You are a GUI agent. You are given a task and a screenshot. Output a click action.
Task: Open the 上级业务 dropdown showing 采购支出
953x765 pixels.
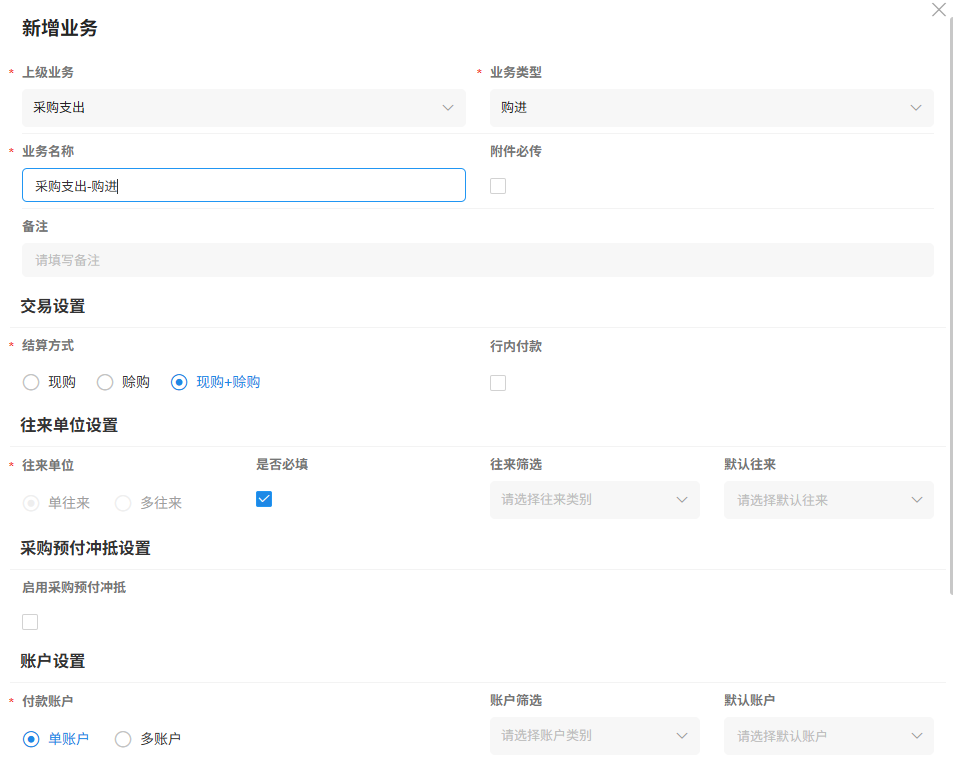[244, 107]
